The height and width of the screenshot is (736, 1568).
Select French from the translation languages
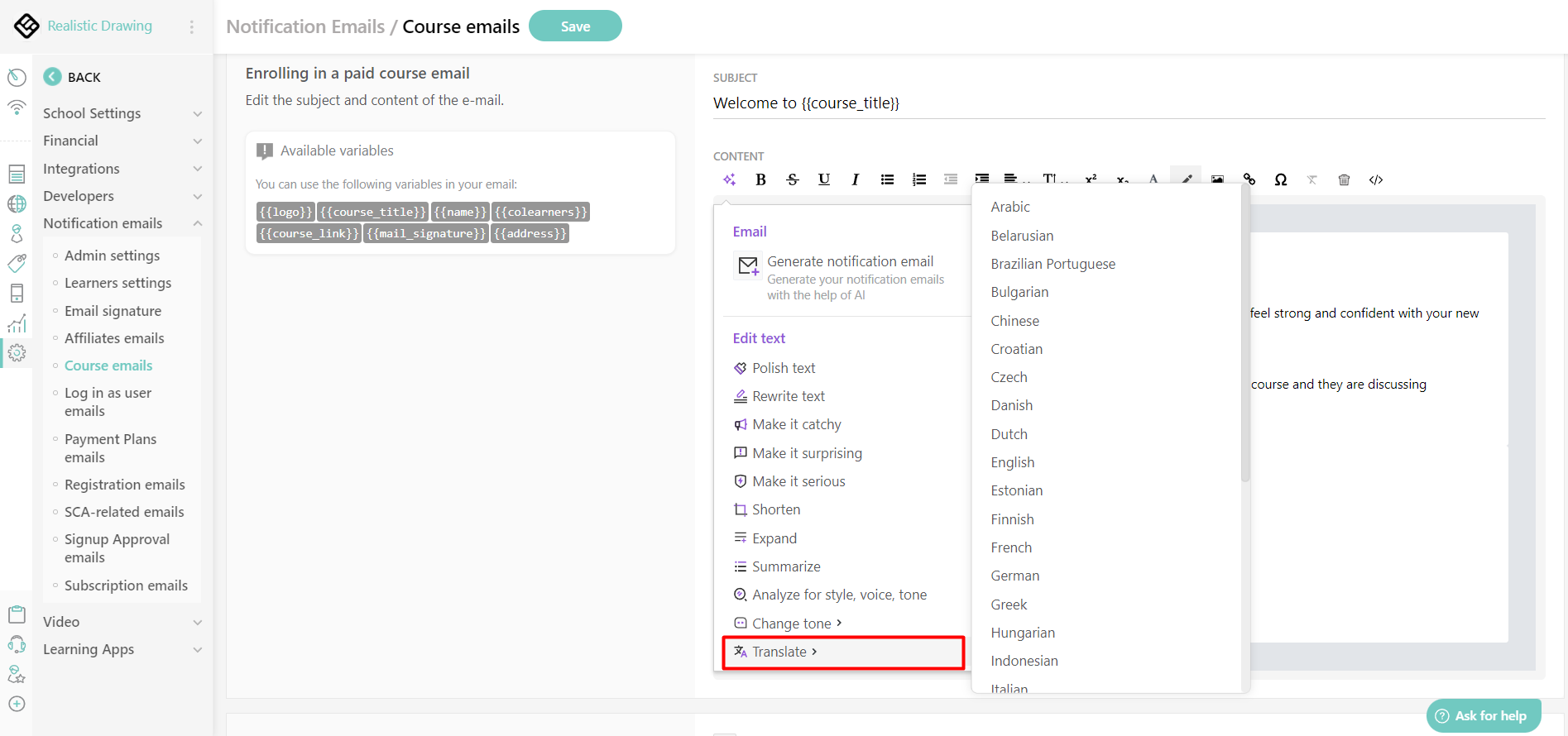(x=1011, y=547)
